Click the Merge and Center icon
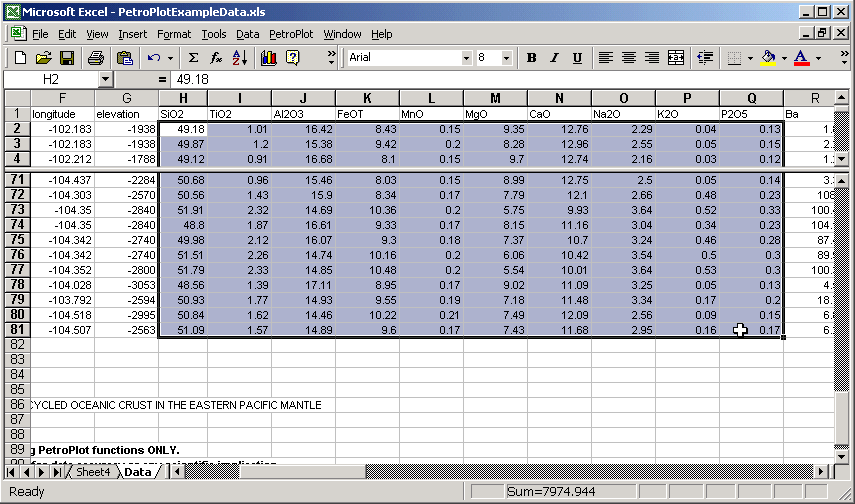The height and width of the screenshot is (504, 855). pyautogui.click(x=676, y=58)
